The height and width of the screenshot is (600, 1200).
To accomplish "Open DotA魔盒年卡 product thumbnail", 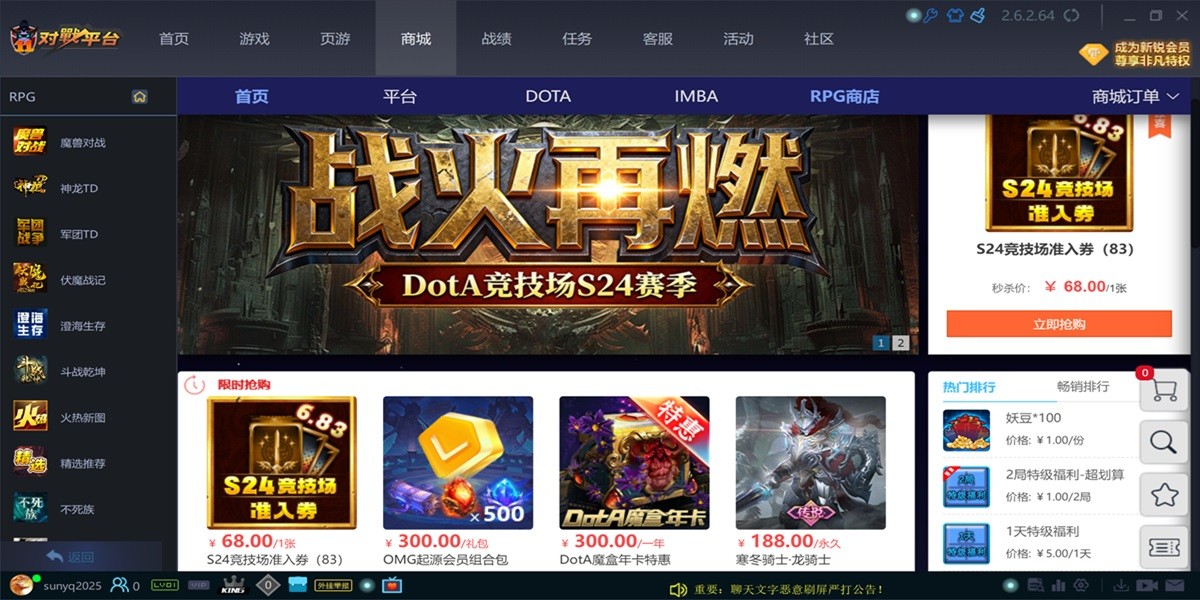I will click(634, 463).
